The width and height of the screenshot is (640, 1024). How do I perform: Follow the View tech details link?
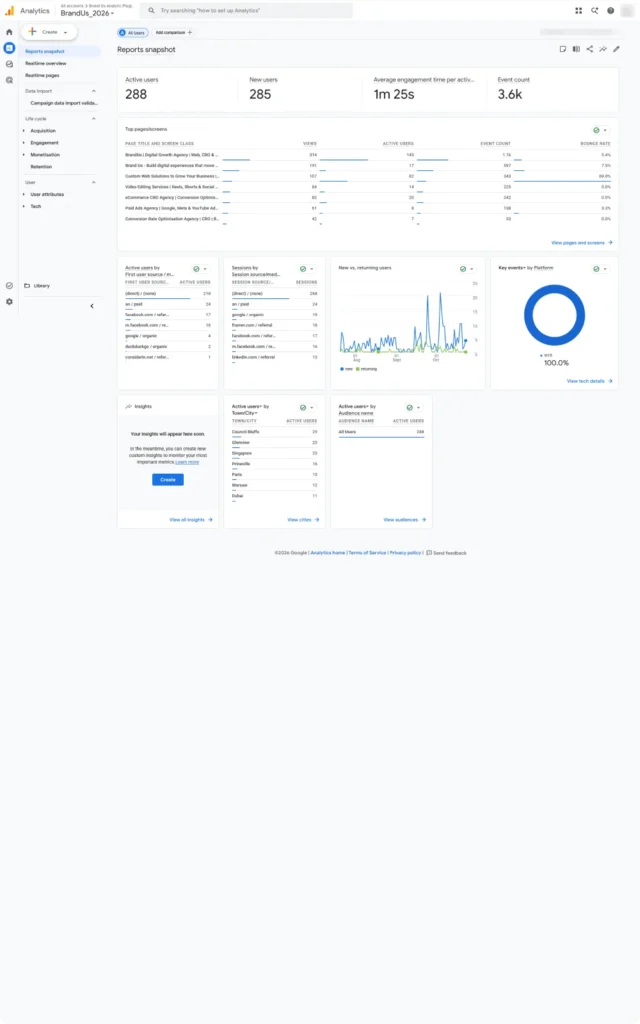pyautogui.click(x=589, y=381)
